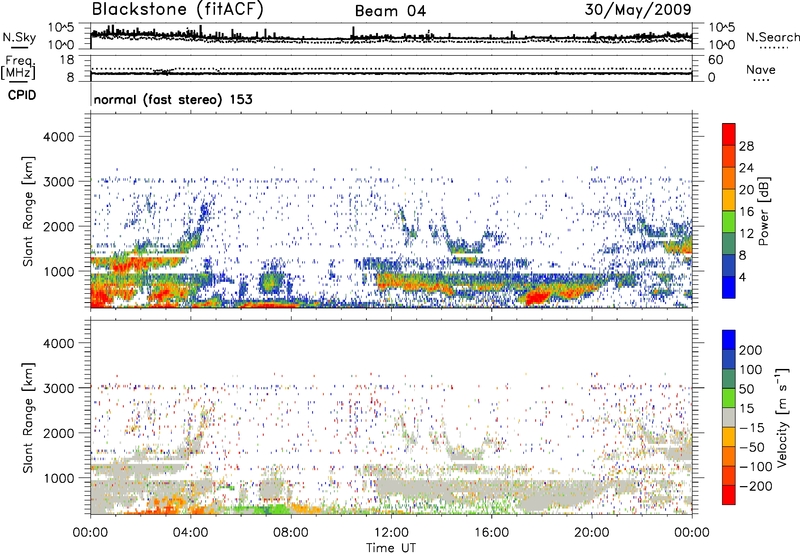The height and width of the screenshot is (554, 800).
Task: Click the Freq. [MHz] axis label
Action: [18, 68]
